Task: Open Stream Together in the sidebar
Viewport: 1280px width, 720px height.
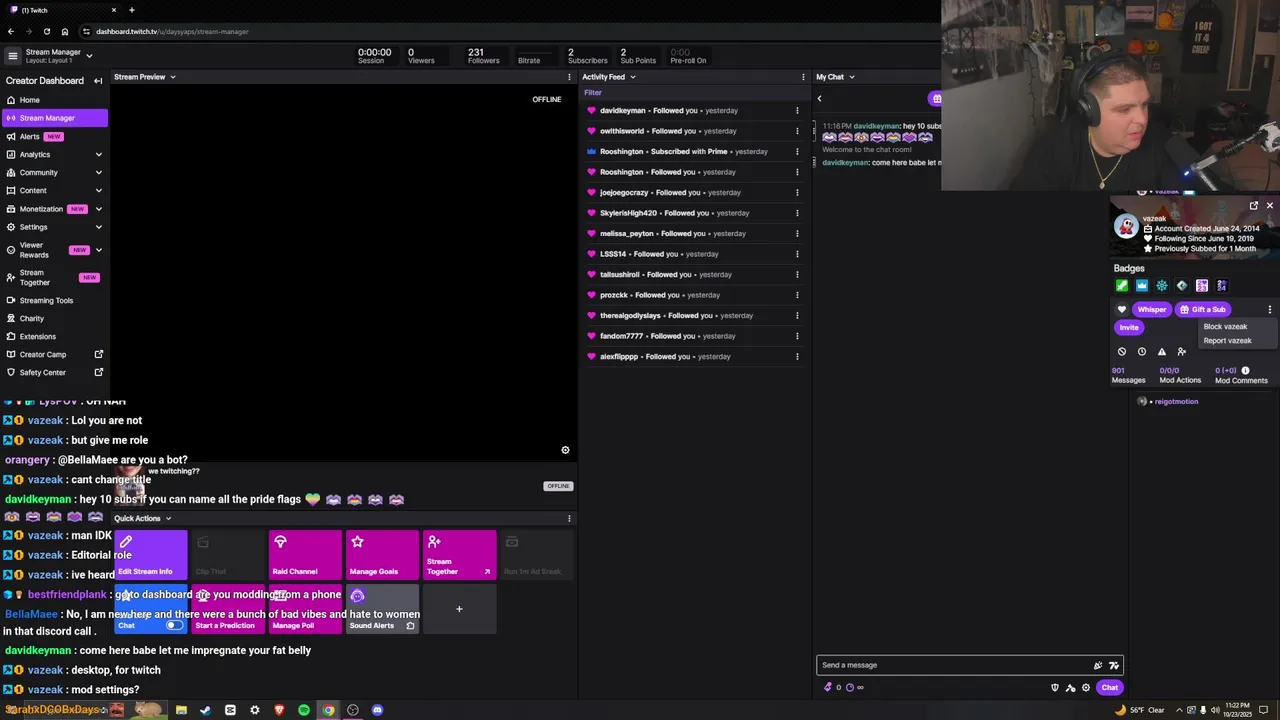Action: coord(54,277)
